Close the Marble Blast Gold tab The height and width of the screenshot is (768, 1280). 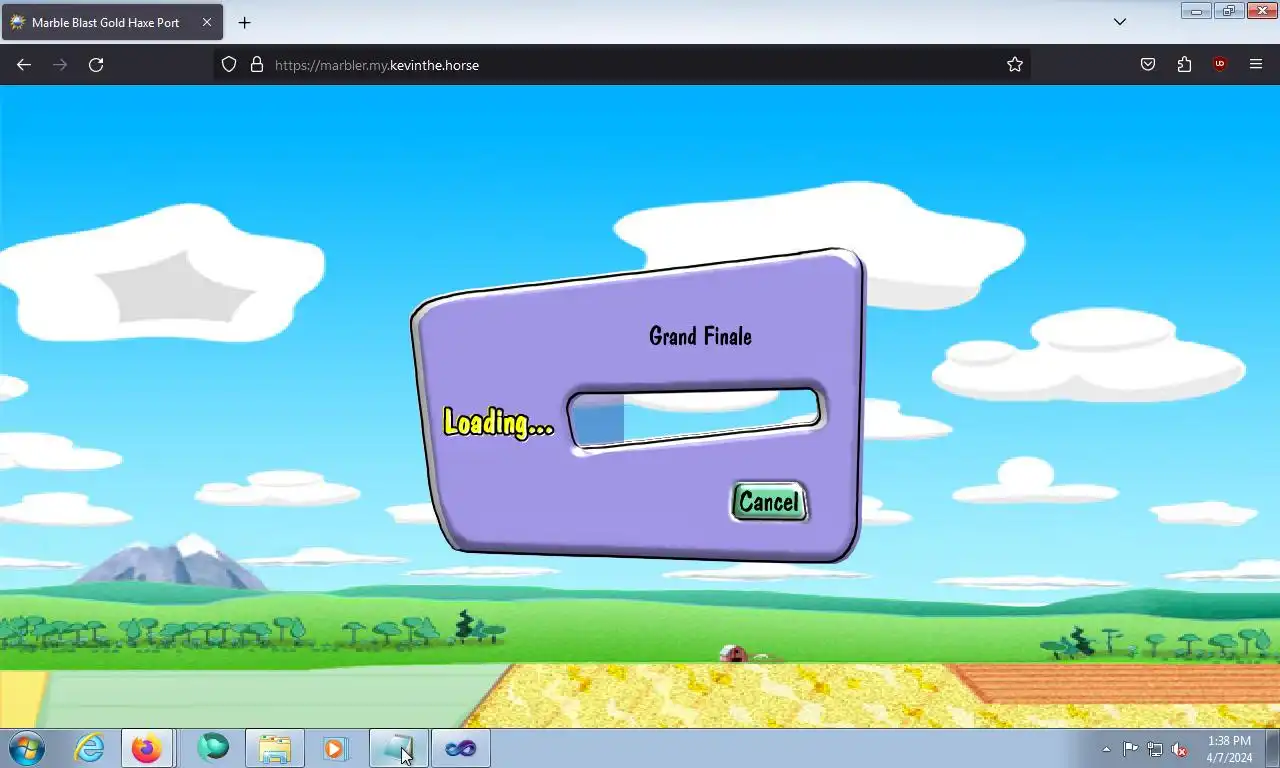click(207, 22)
